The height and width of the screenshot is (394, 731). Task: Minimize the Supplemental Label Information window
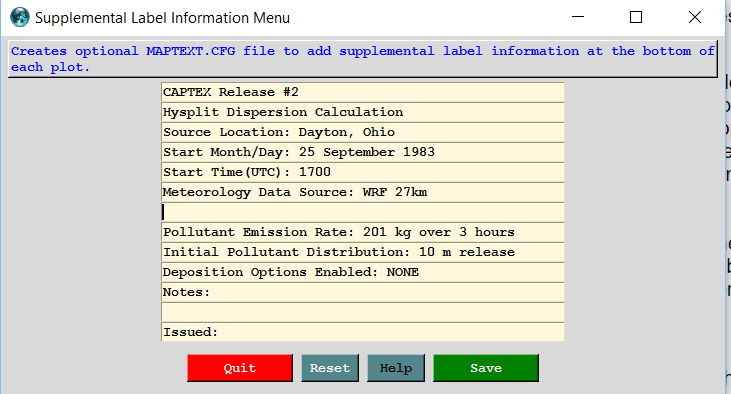[578, 17]
